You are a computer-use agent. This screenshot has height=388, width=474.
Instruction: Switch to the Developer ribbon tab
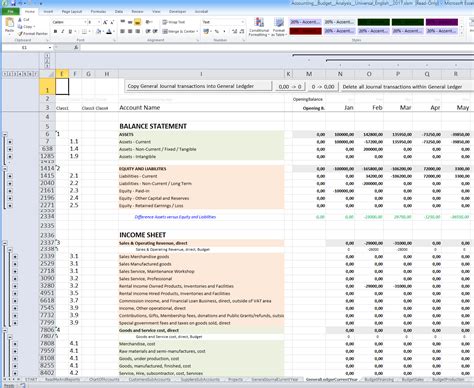pos(177,11)
